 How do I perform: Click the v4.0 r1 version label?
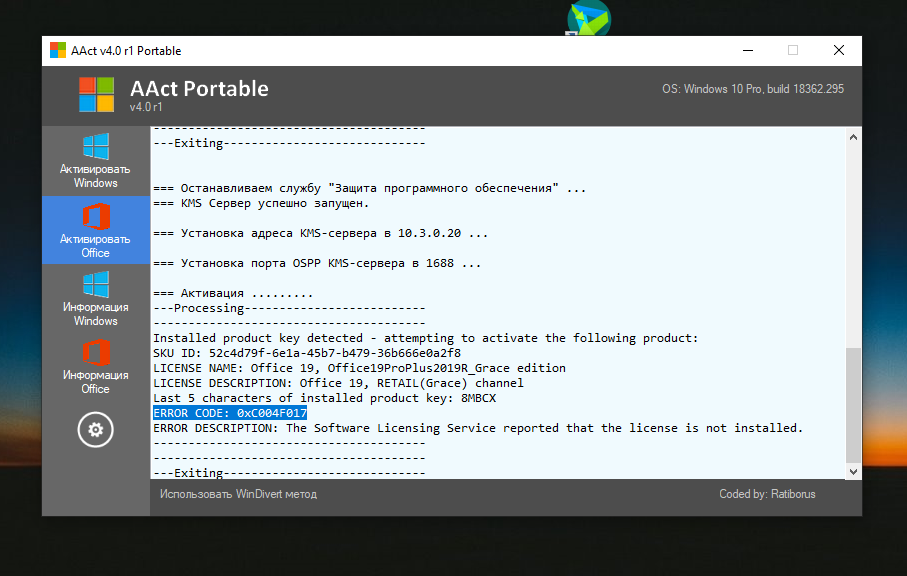[x=146, y=107]
